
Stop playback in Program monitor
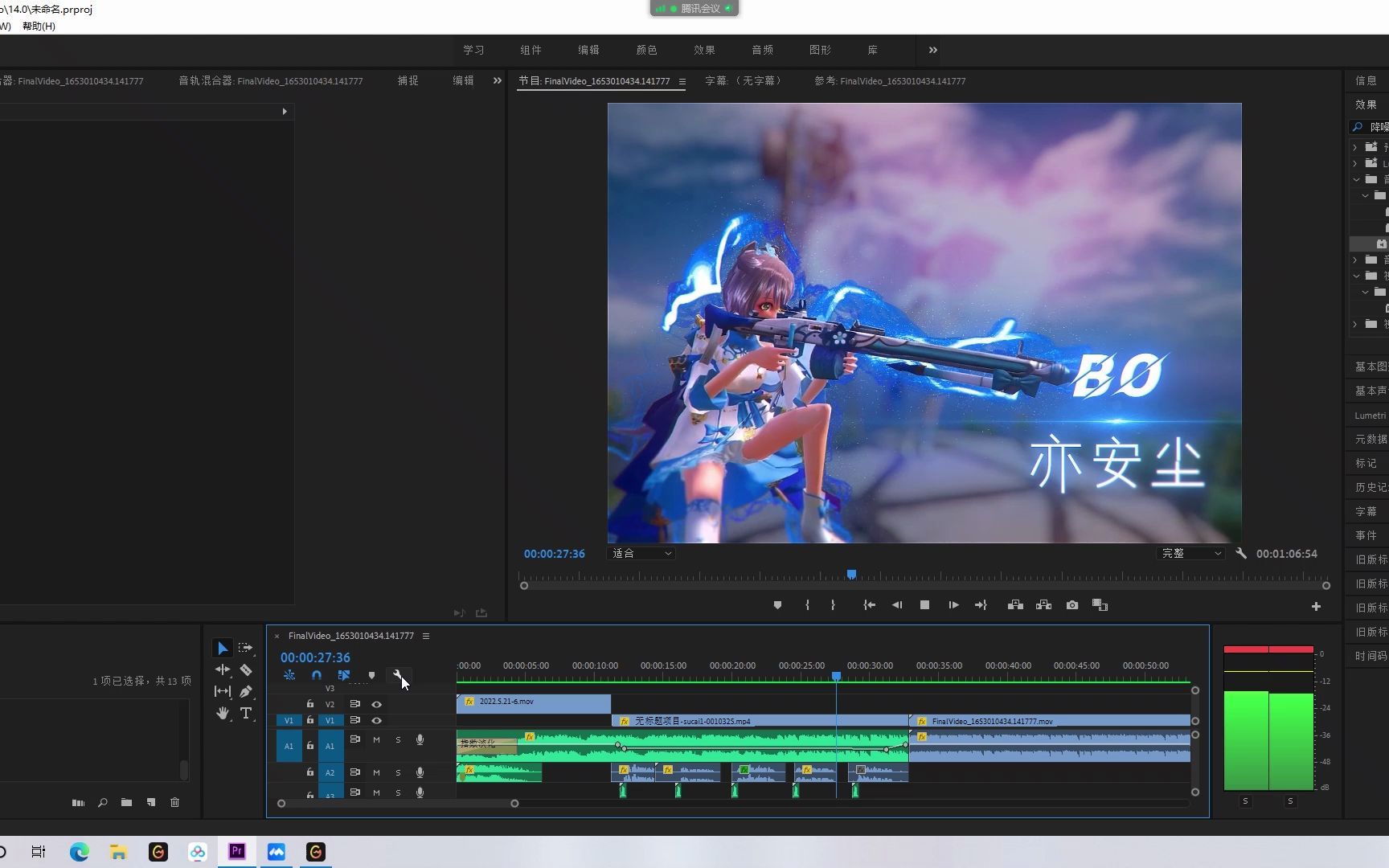click(x=924, y=605)
